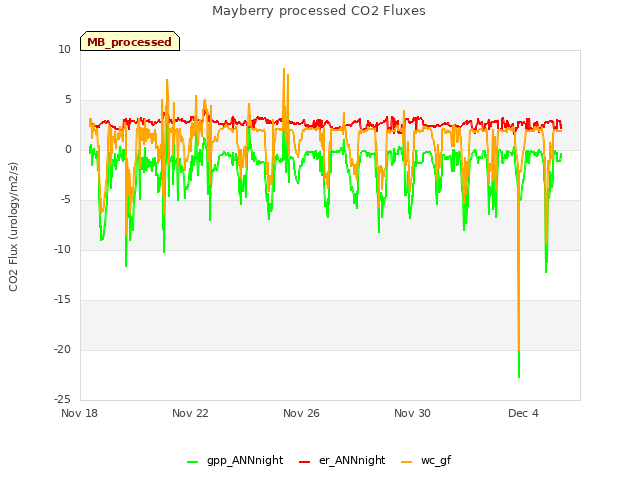The height and width of the screenshot is (480, 640).
Task: Click the y-axis value -5
Action: coord(65,200)
